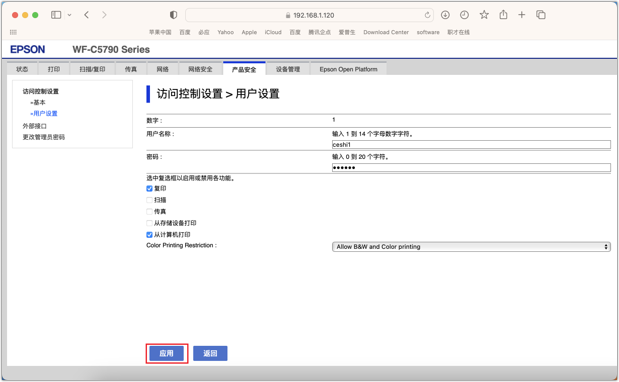The width and height of the screenshot is (619, 382).
Task: Bookmark the page with the star icon
Action: click(x=484, y=15)
